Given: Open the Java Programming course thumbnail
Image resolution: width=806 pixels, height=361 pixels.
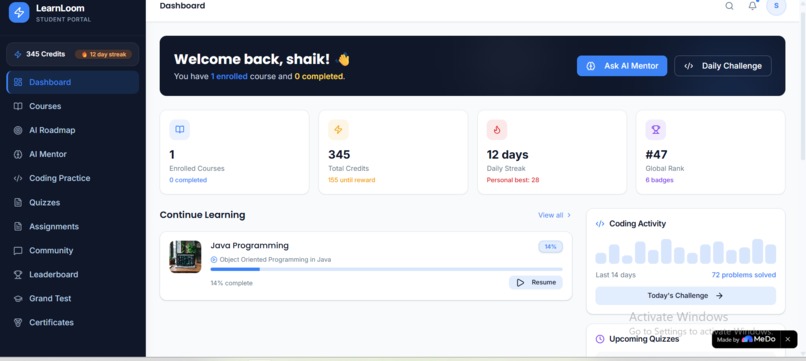Looking at the screenshot, I should [x=185, y=257].
